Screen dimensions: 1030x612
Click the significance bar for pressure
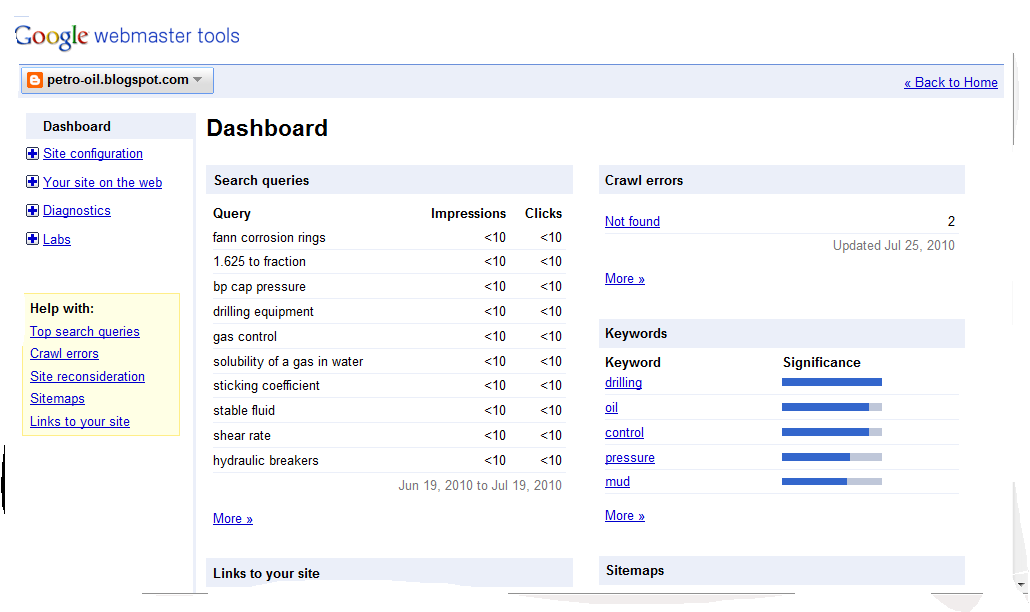(832, 457)
